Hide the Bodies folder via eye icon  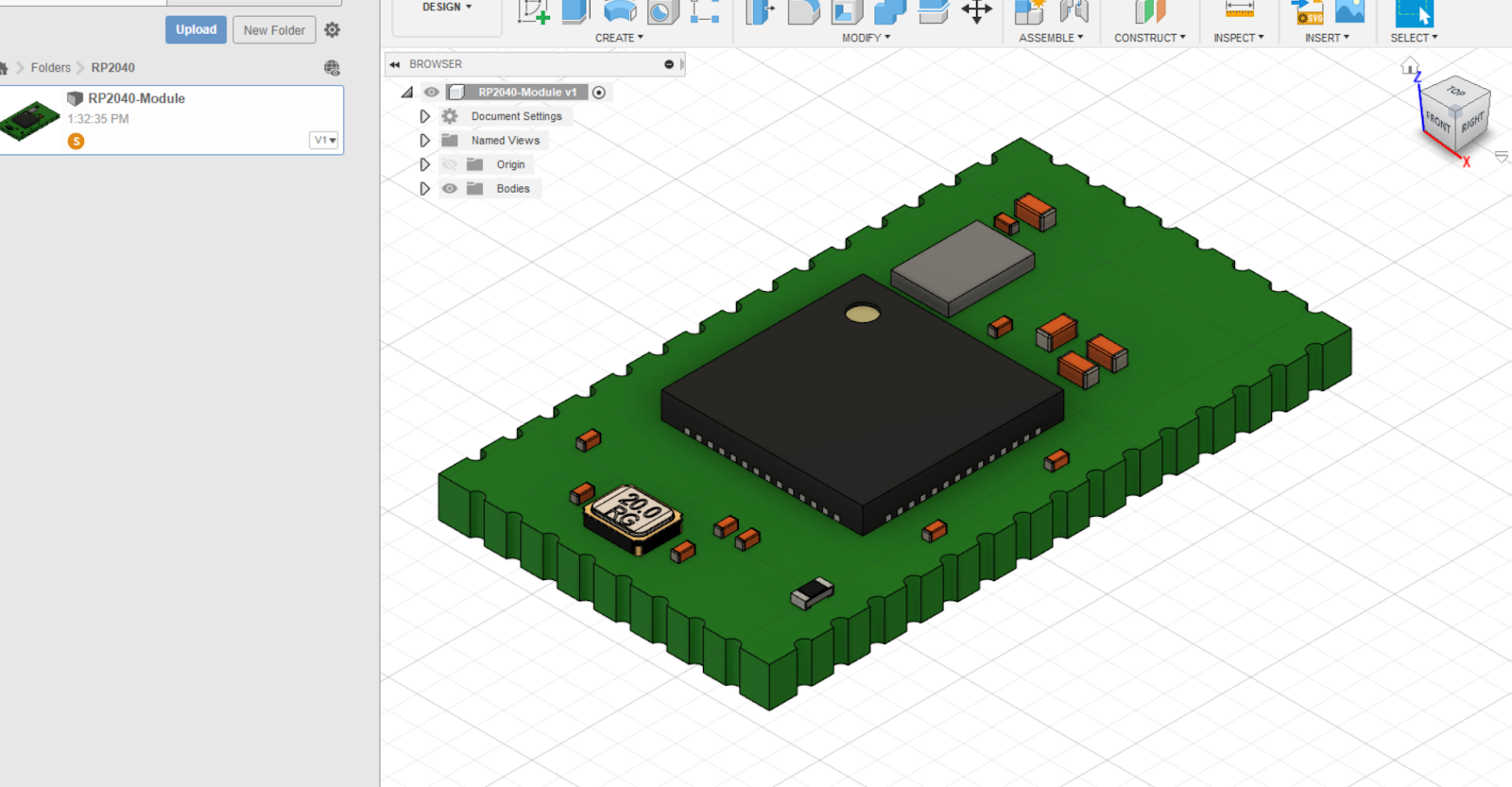pos(450,189)
